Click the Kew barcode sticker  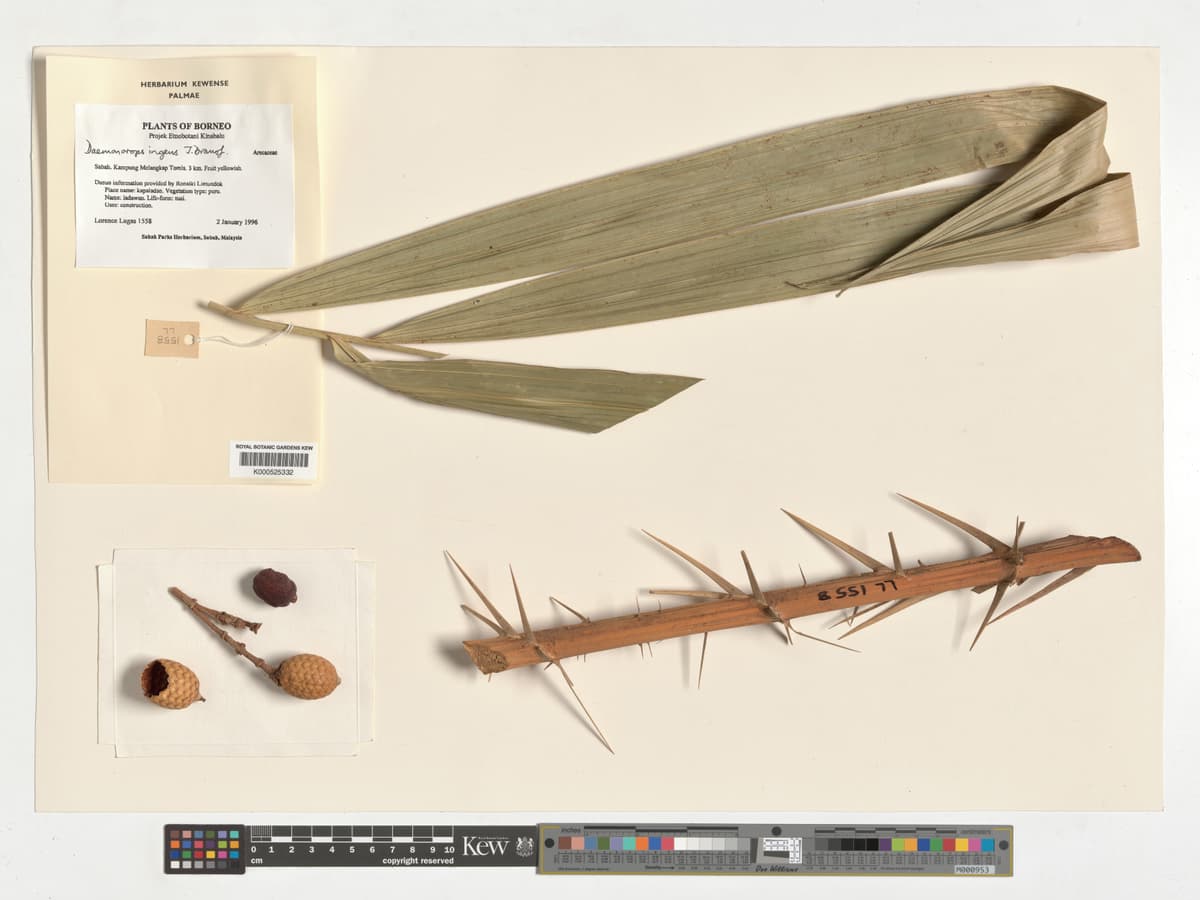pos(274,460)
